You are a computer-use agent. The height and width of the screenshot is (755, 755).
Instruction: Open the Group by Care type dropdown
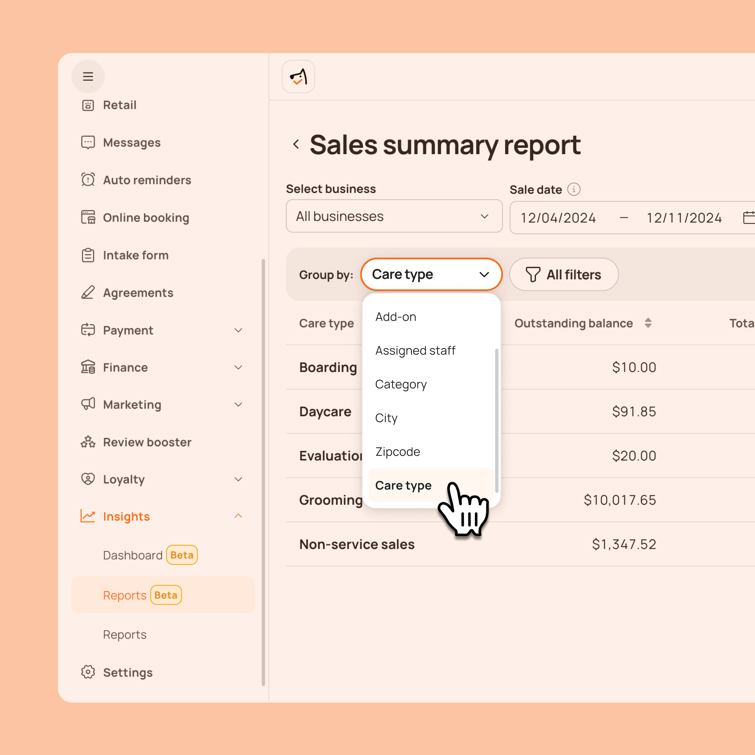431,274
